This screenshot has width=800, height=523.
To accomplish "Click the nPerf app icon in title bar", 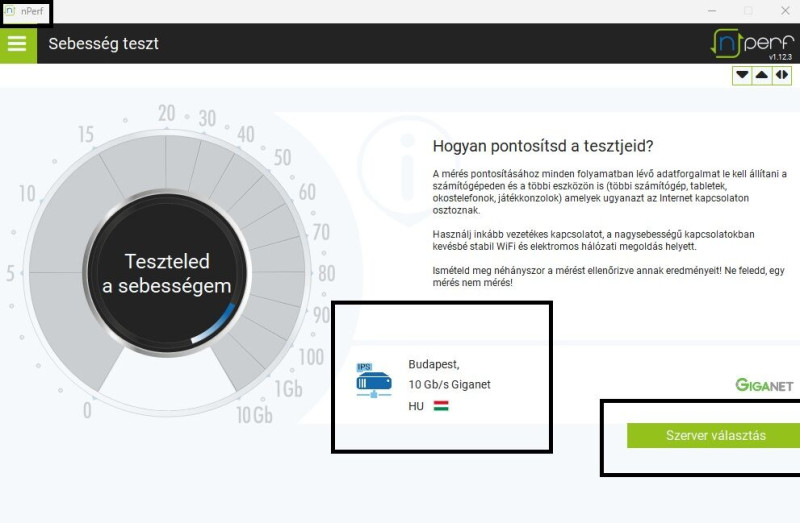I will (10, 11).
